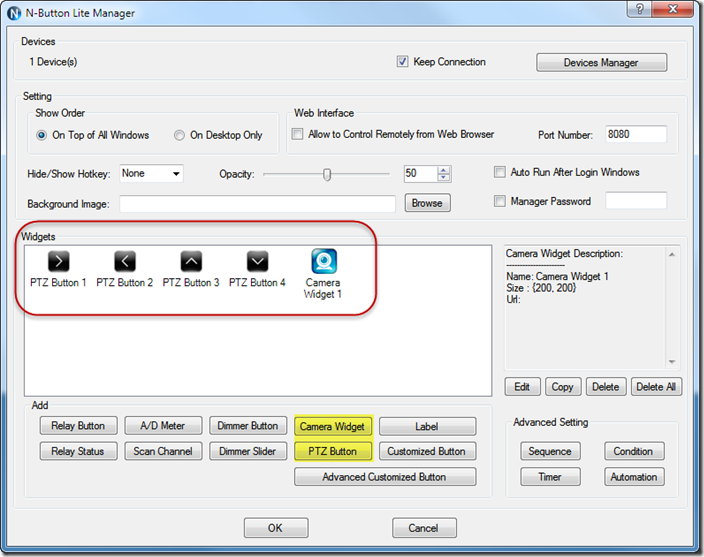Cancel the manager dialog

424,528
